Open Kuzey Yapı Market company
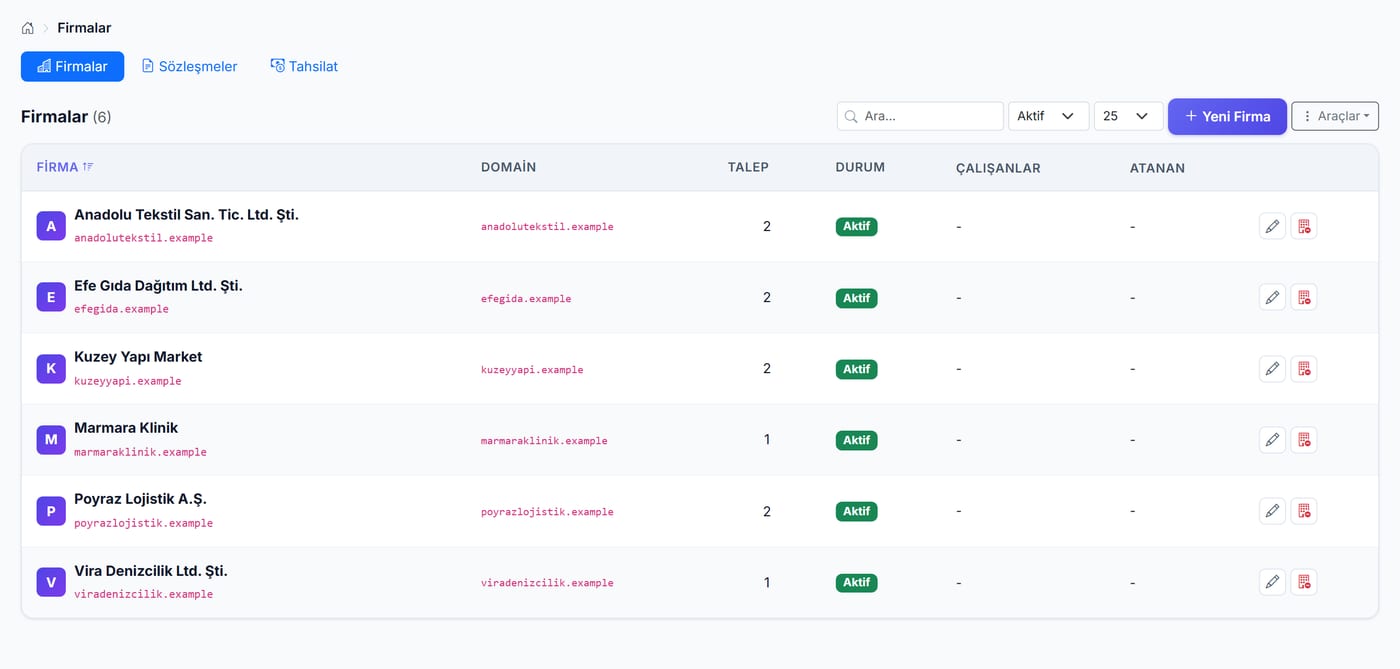Viewport: 1400px width, 669px height. [138, 356]
